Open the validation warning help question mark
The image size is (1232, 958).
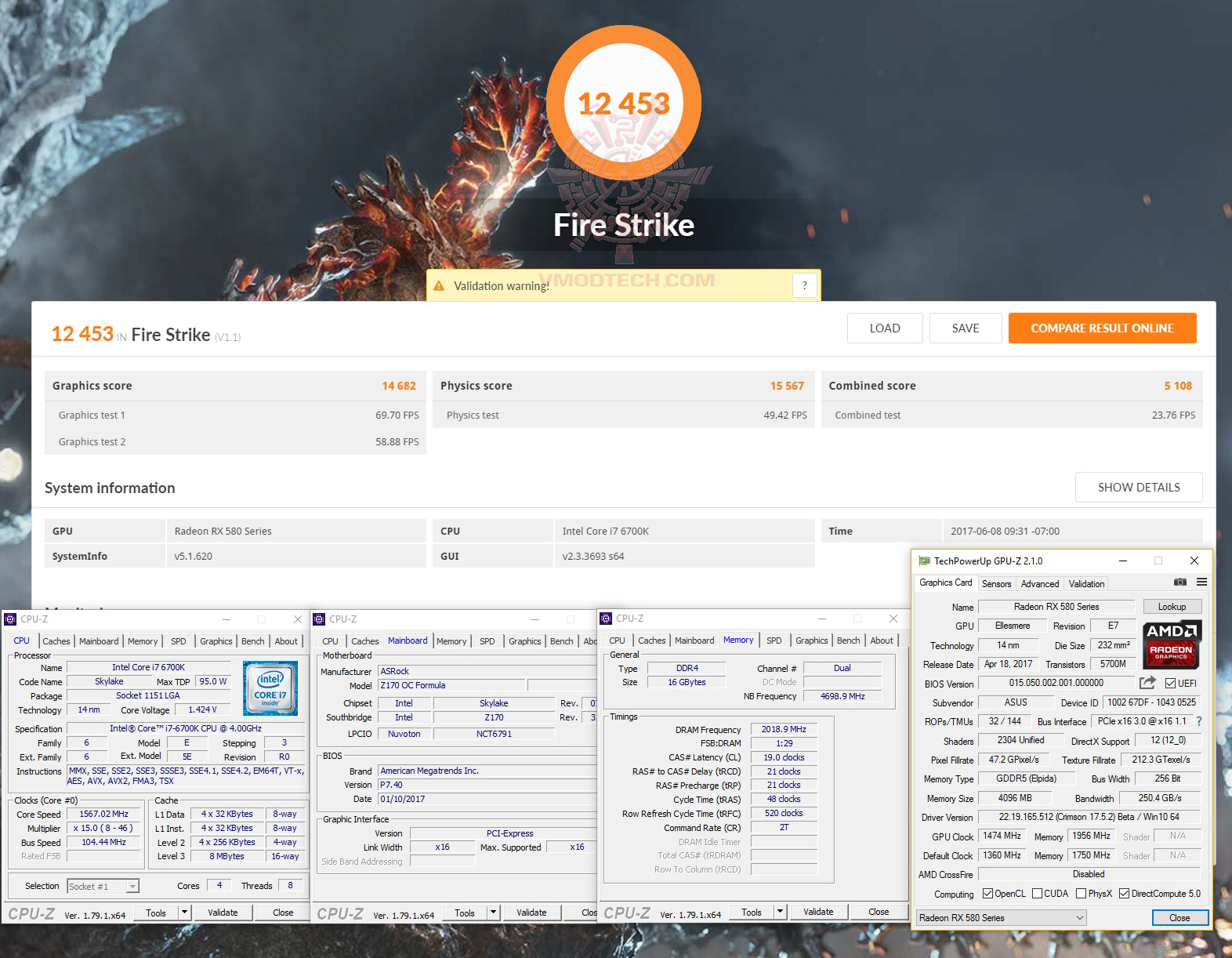pyautogui.click(x=805, y=285)
